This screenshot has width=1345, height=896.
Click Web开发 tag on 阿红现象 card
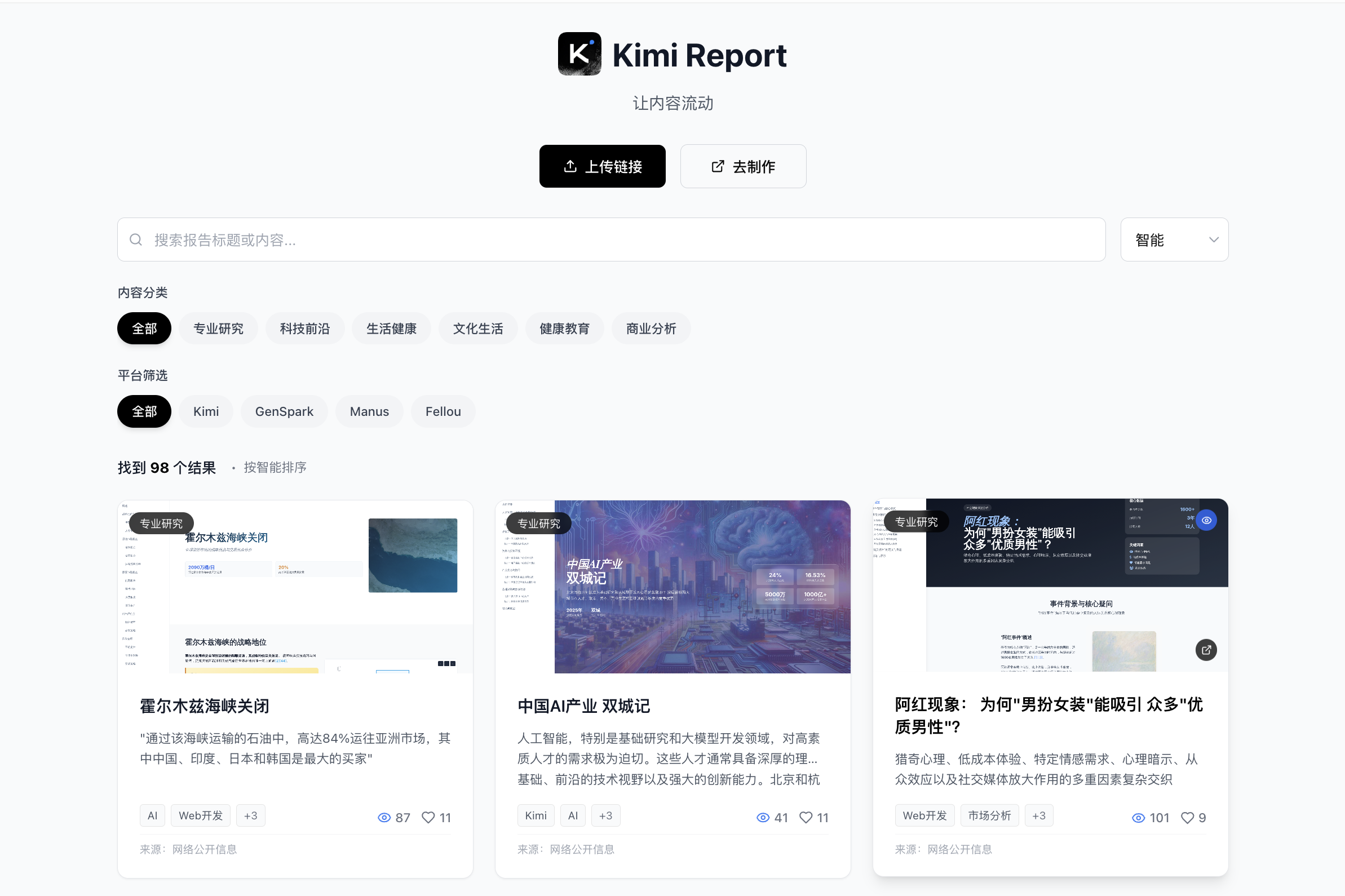pyautogui.click(x=924, y=815)
